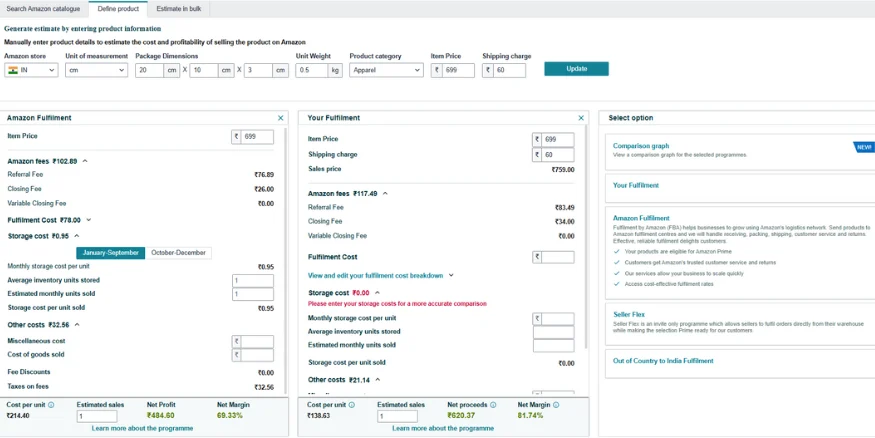Click info icon beside Amazon Fulfilment Cost per unit
This screenshot has height=438, width=875.
click(x=51, y=405)
